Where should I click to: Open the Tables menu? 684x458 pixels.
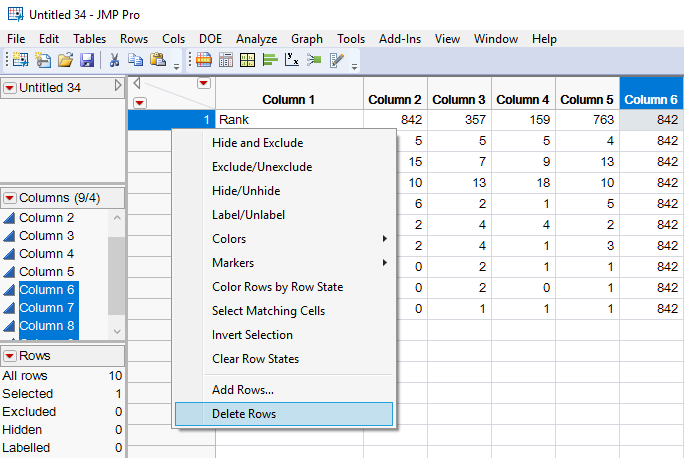point(89,39)
